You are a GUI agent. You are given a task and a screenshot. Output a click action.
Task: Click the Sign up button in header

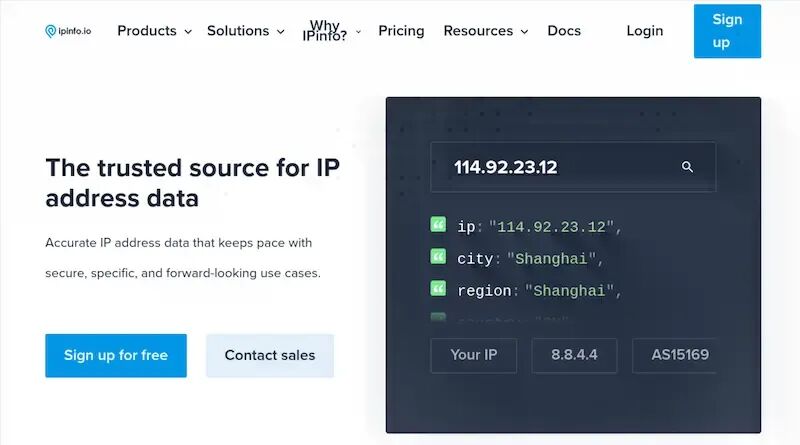727,31
